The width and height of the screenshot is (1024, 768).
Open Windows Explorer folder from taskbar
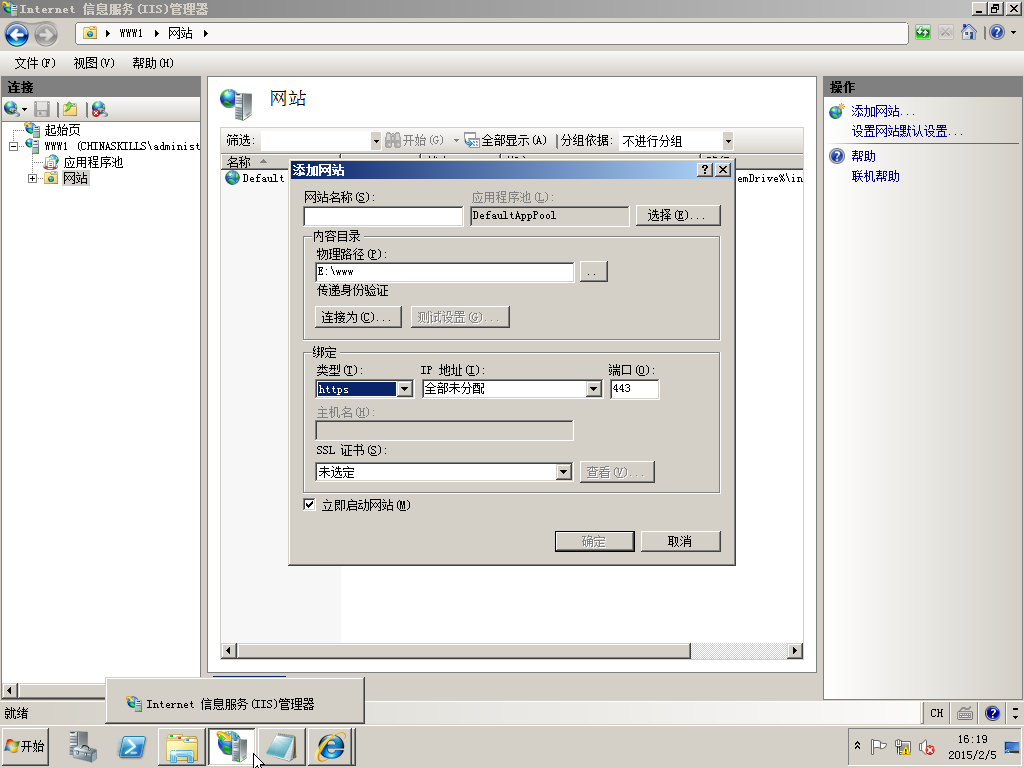point(182,747)
